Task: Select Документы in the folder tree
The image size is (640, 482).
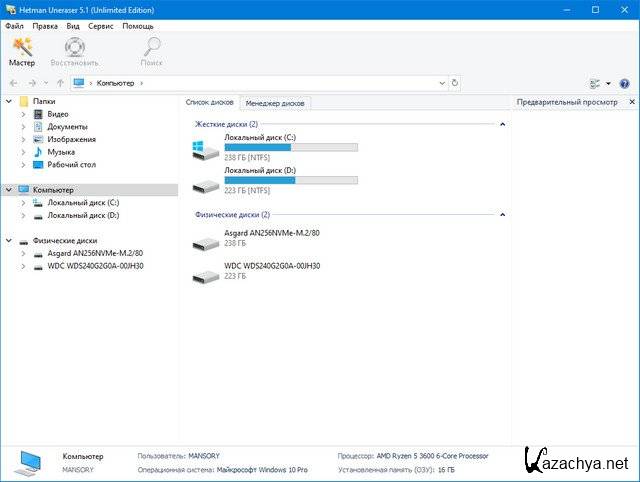Action: pyautogui.click(x=67, y=127)
